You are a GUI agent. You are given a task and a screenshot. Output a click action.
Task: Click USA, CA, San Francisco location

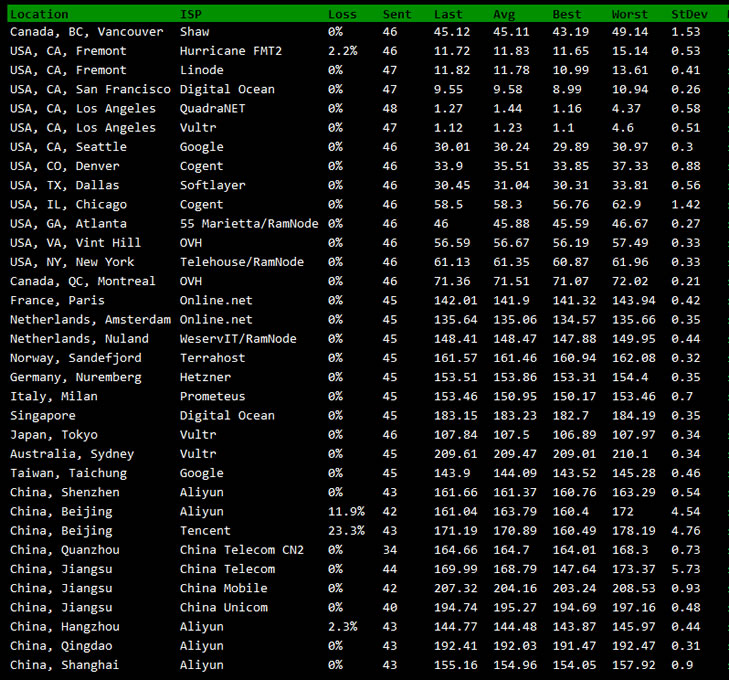pyautogui.click(x=90, y=89)
